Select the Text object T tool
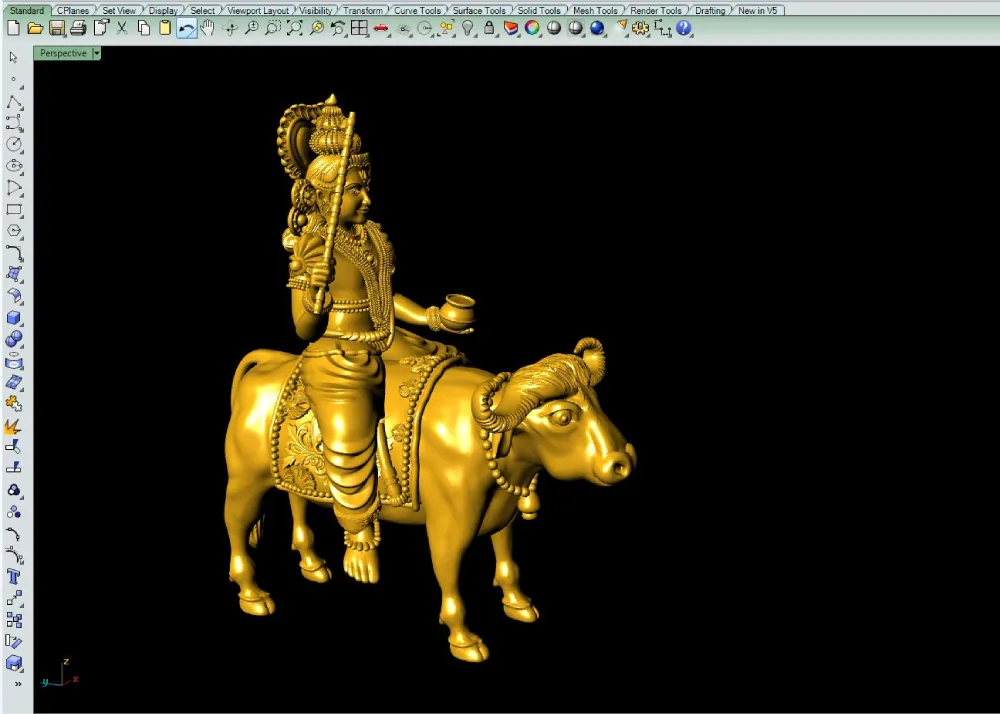The width and height of the screenshot is (1000, 714). coord(14,577)
